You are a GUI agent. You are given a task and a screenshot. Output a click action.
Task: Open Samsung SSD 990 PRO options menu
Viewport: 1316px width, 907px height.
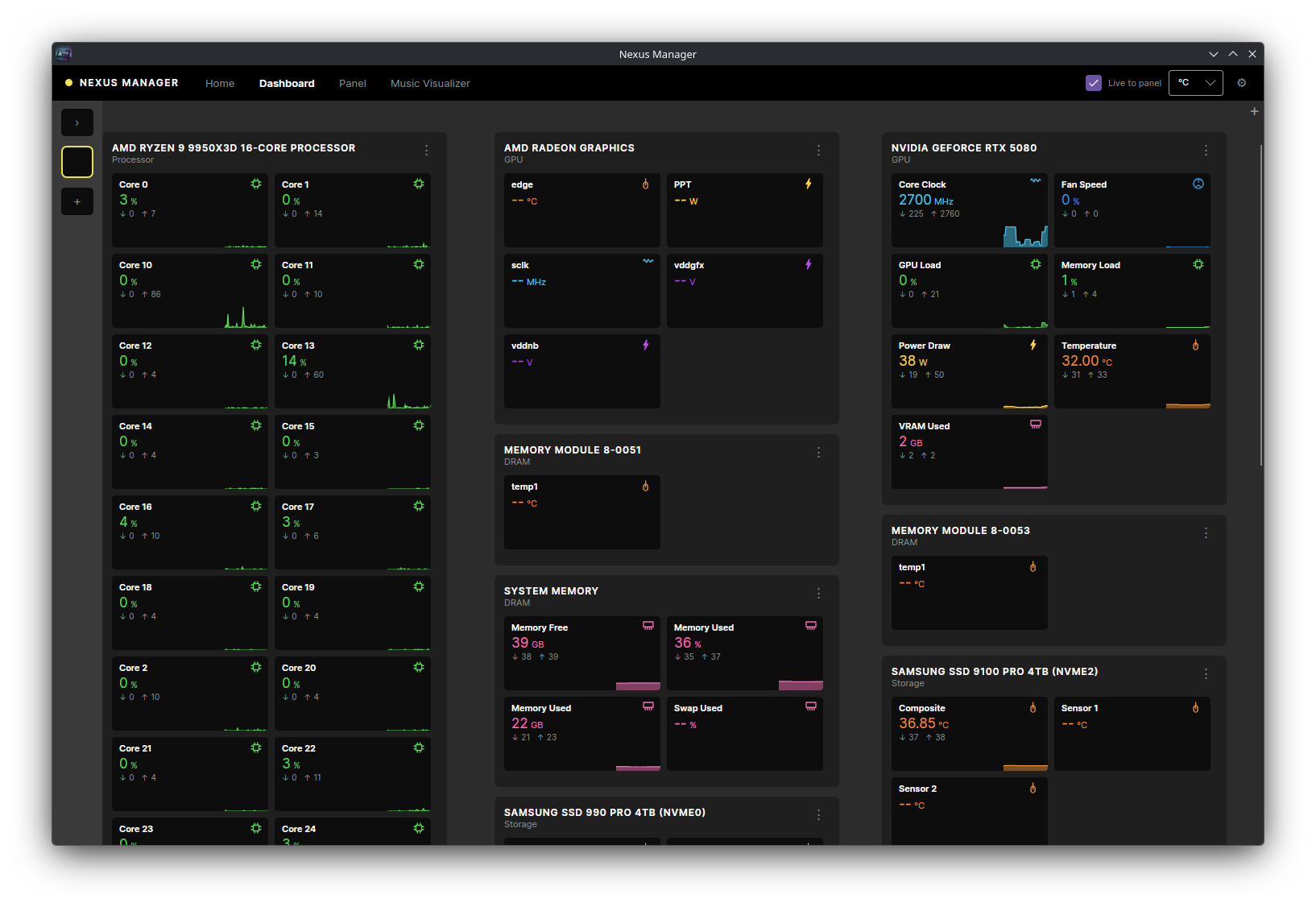click(818, 815)
